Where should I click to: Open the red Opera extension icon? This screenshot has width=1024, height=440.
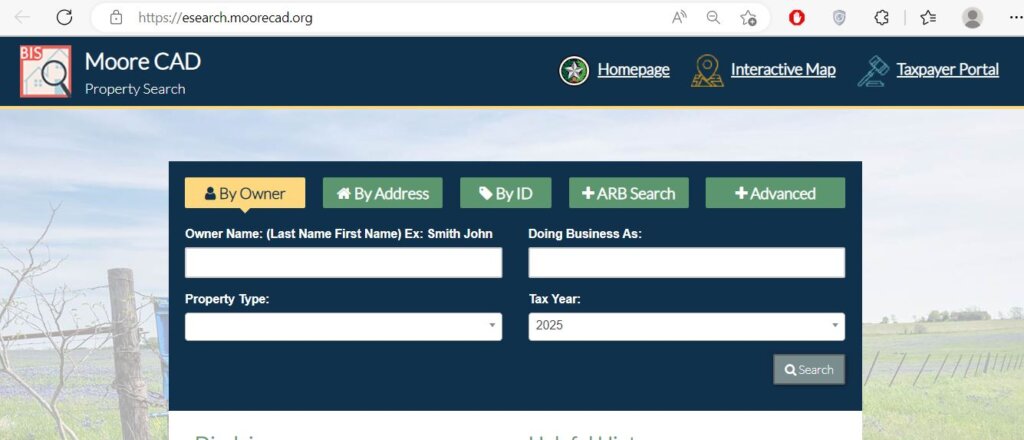click(x=796, y=18)
